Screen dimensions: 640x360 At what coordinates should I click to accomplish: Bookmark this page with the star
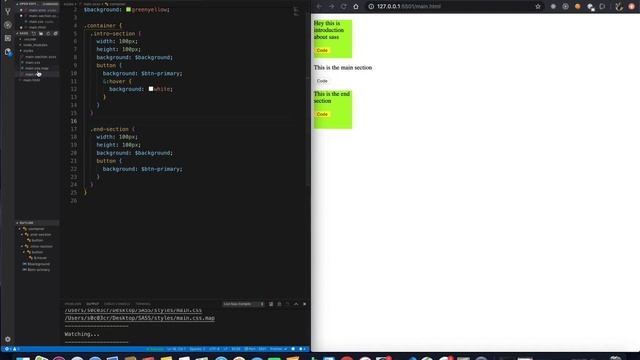coord(538,7)
